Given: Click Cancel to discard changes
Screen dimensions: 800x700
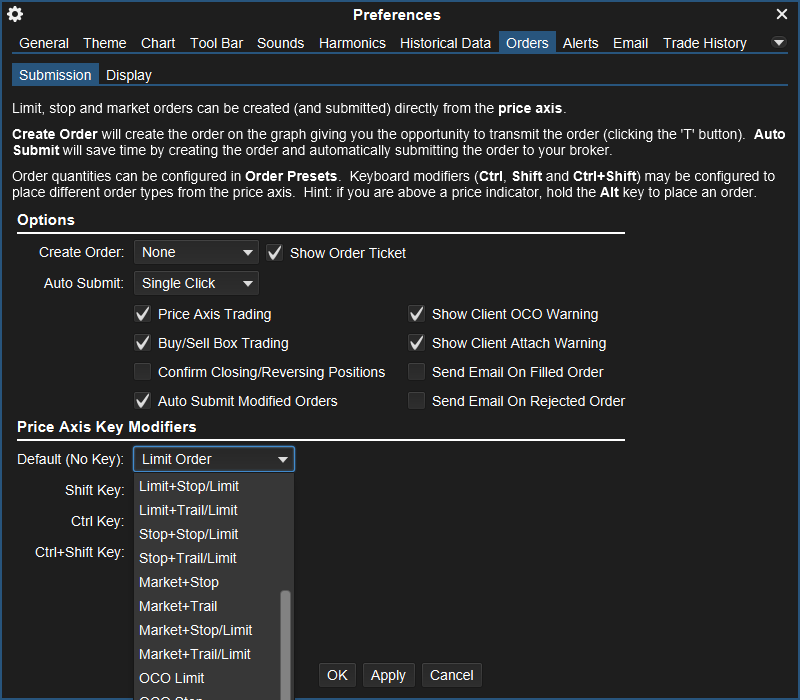Looking at the screenshot, I should coord(451,674).
